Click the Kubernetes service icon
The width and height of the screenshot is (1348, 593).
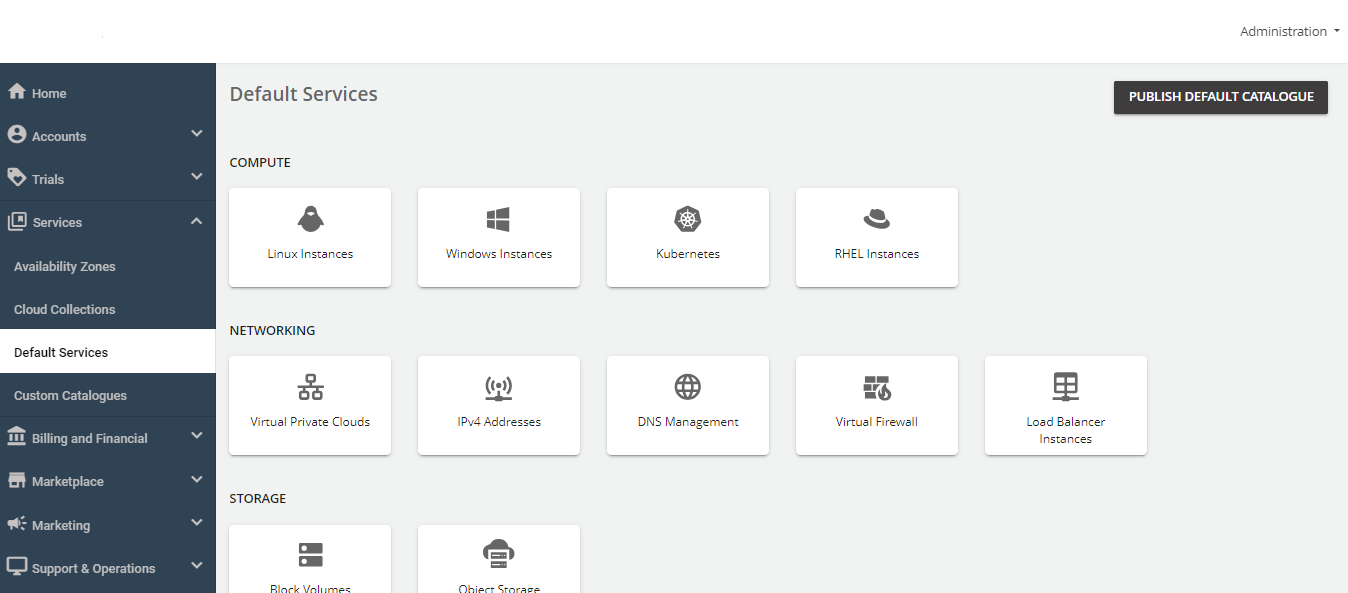coord(687,219)
